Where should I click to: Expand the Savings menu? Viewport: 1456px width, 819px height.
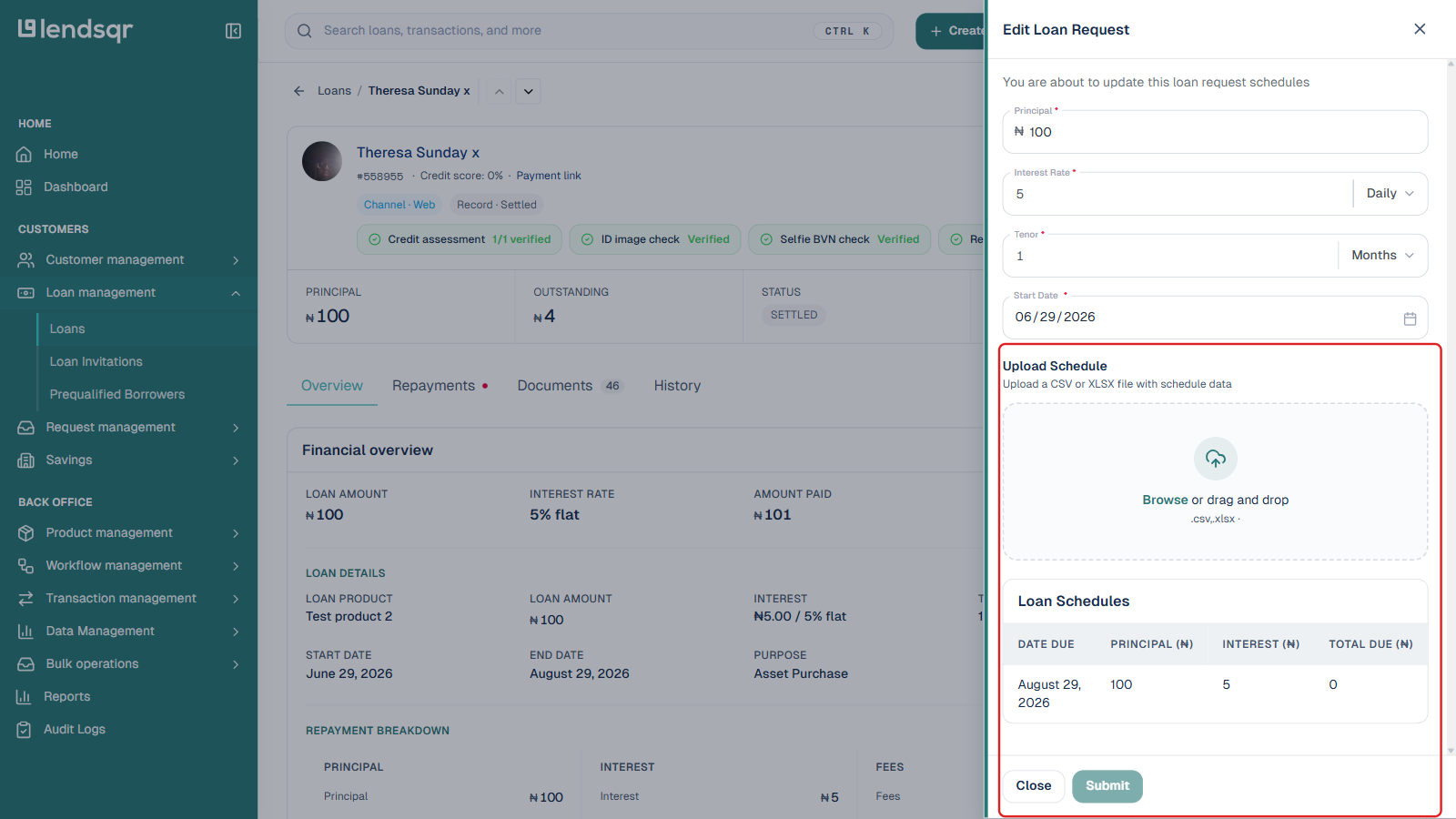pyautogui.click(x=129, y=460)
